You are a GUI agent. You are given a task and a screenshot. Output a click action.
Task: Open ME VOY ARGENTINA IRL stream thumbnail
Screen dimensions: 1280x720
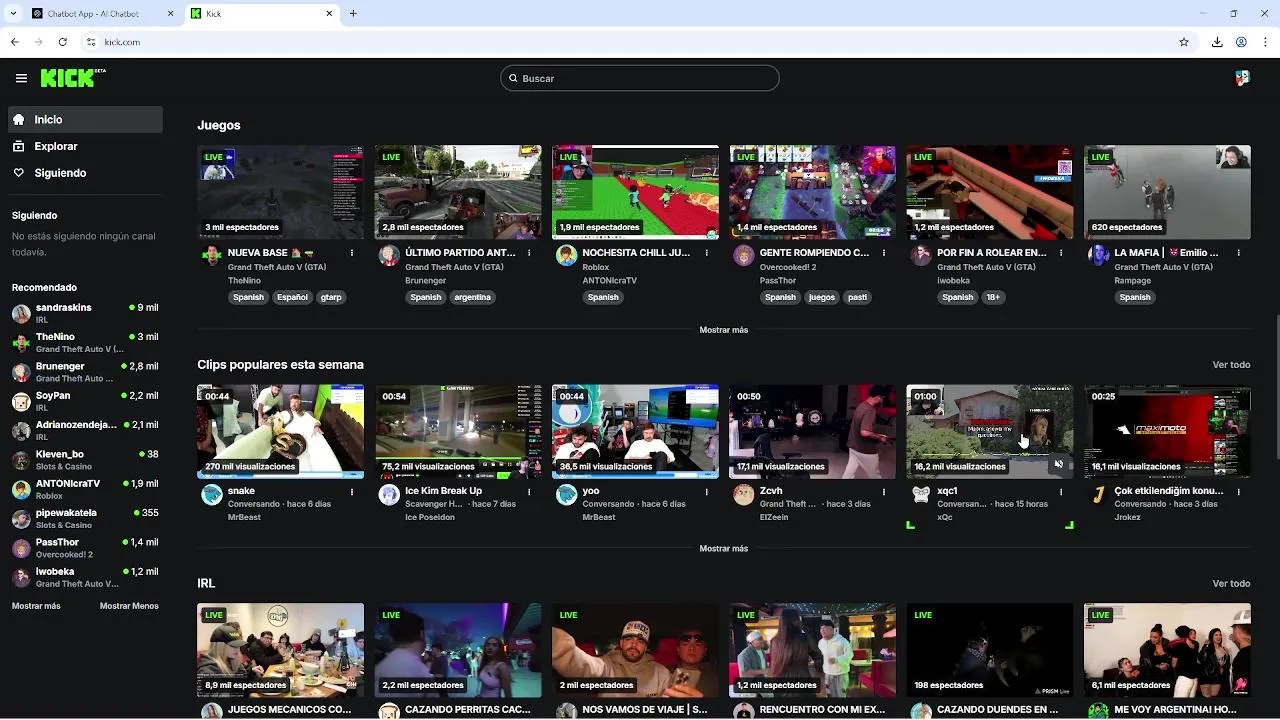(1167, 650)
